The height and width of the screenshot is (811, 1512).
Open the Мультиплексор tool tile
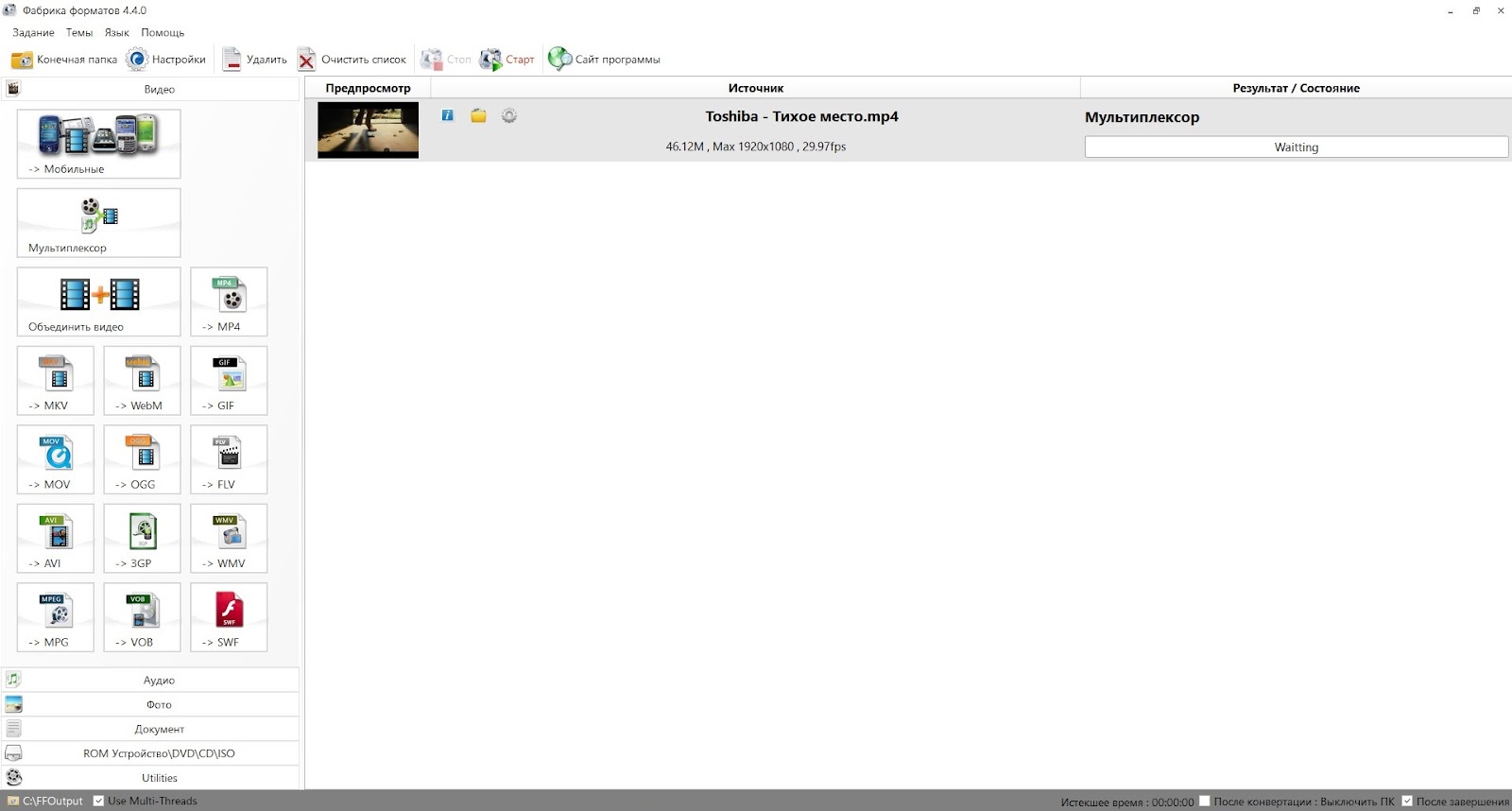point(98,223)
